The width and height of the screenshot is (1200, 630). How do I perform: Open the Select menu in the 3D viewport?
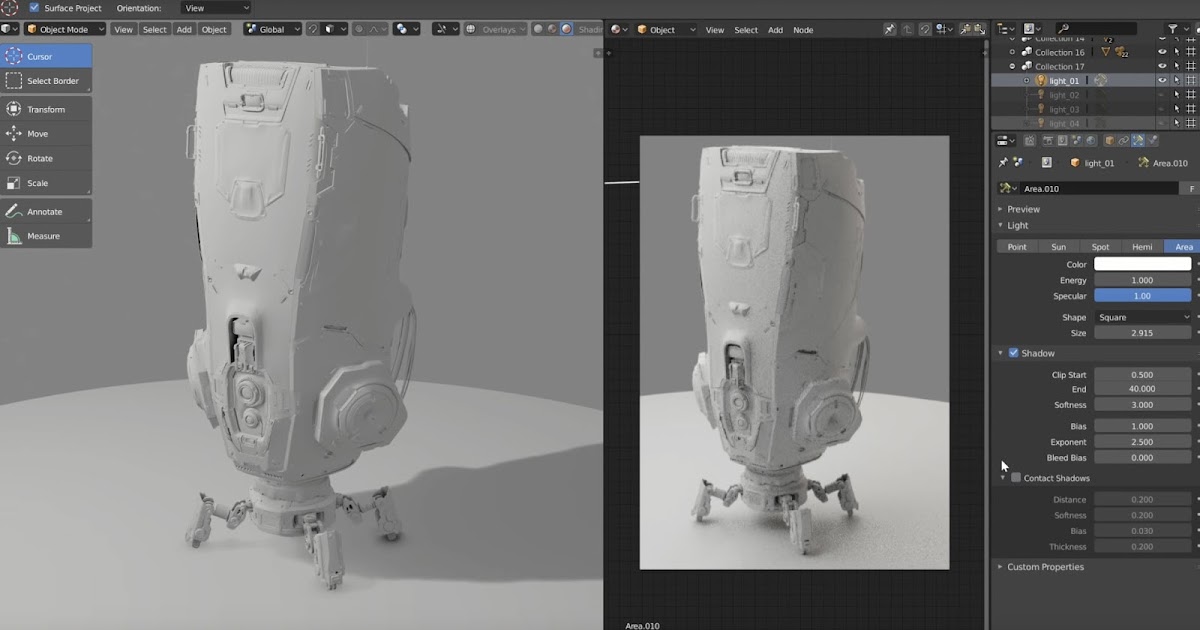click(154, 29)
